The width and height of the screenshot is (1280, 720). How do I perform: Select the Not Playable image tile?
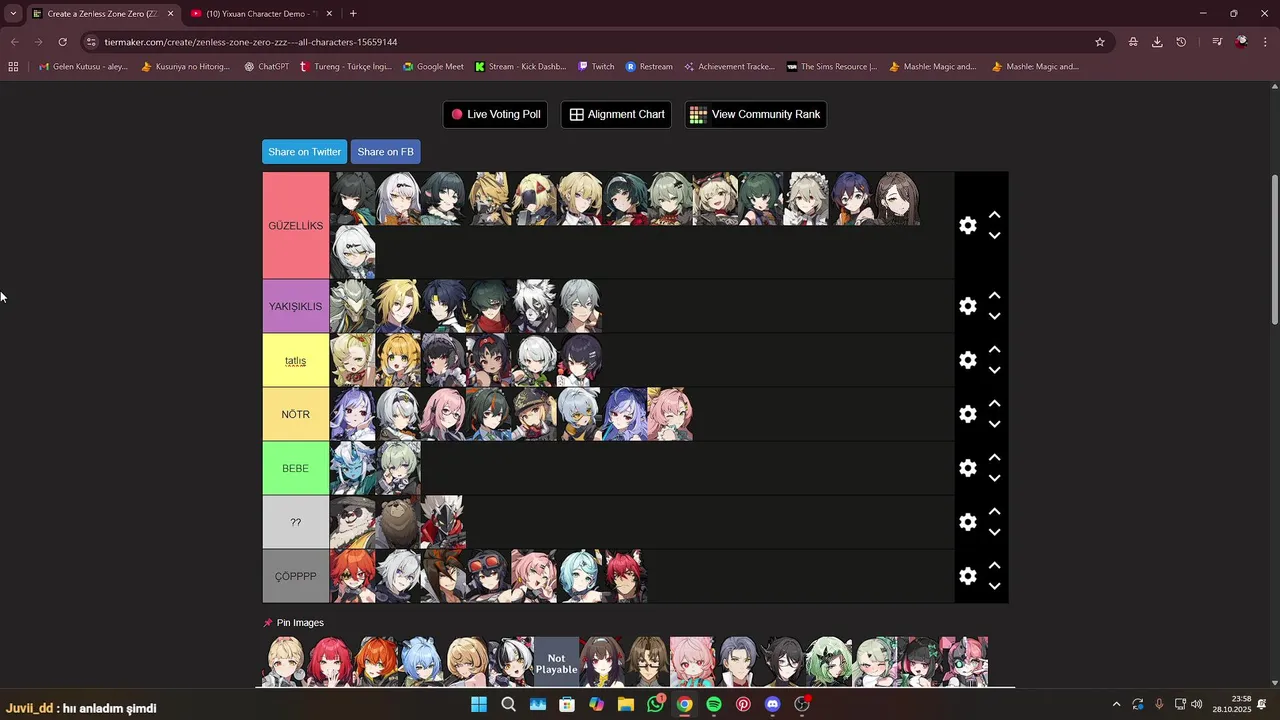click(556, 662)
